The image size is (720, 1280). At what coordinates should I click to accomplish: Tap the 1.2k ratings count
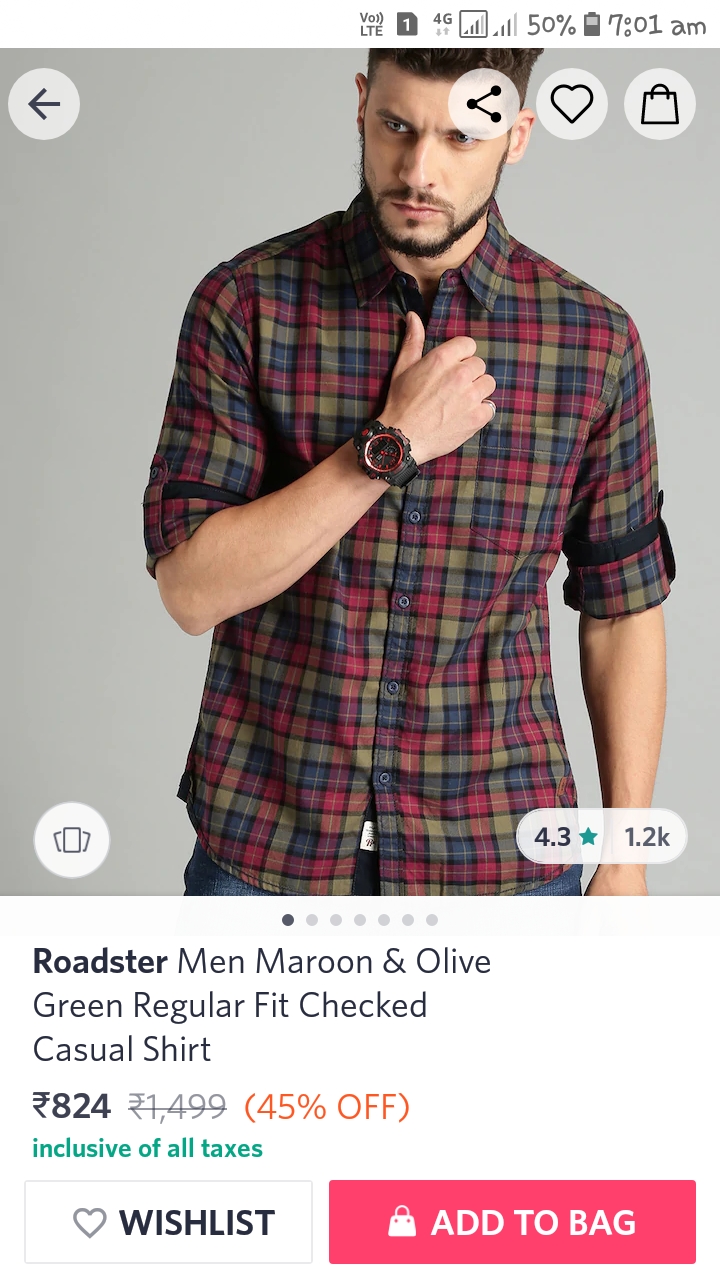click(x=647, y=836)
